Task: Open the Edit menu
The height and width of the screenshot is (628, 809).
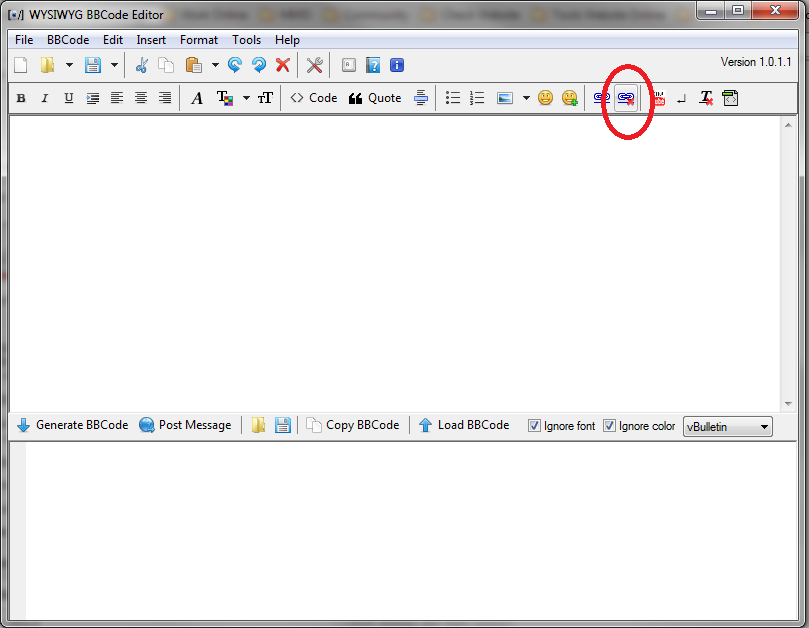Action: coord(112,40)
